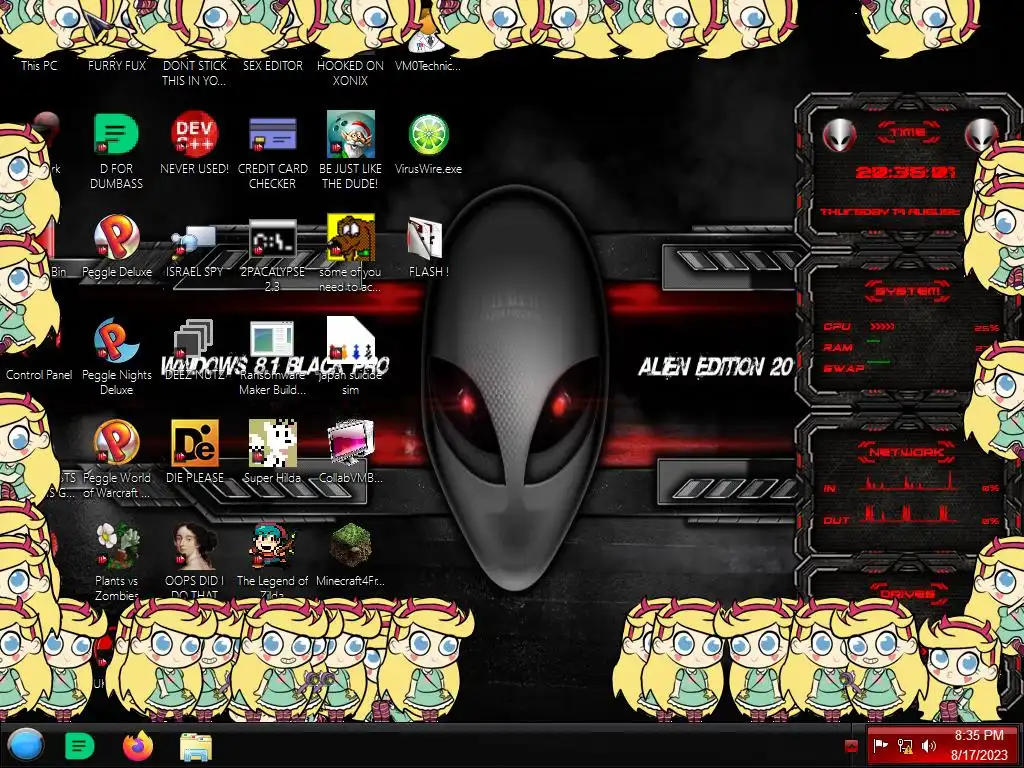This screenshot has width=1024, height=768.
Task: Click the SYSTEM gadget header
Action: pos(907,291)
